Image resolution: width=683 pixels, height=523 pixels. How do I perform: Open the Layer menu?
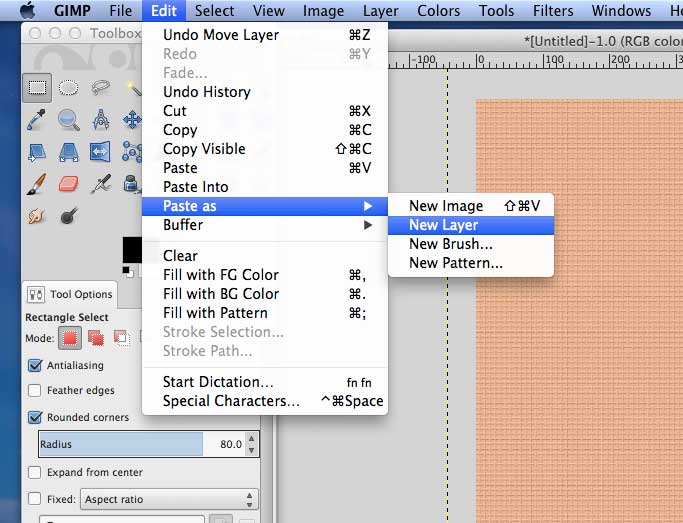click(x=381, y=10)
